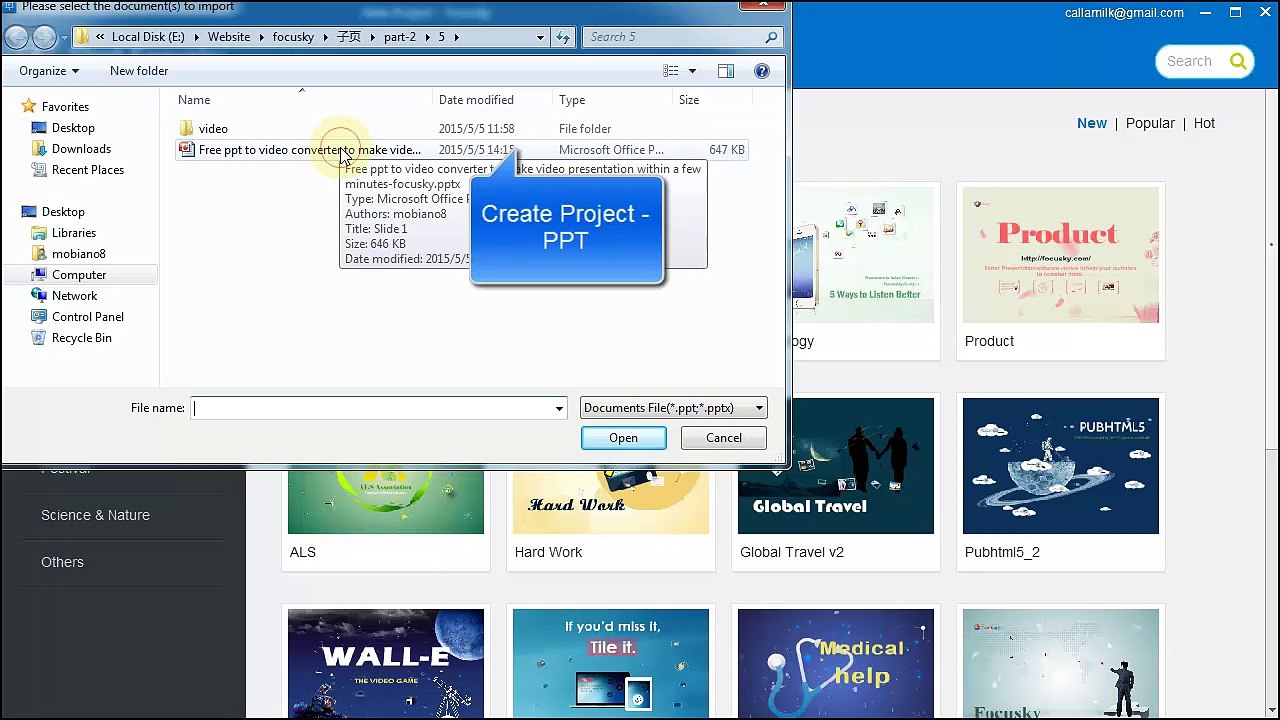Click the Open button

[623, 438]
